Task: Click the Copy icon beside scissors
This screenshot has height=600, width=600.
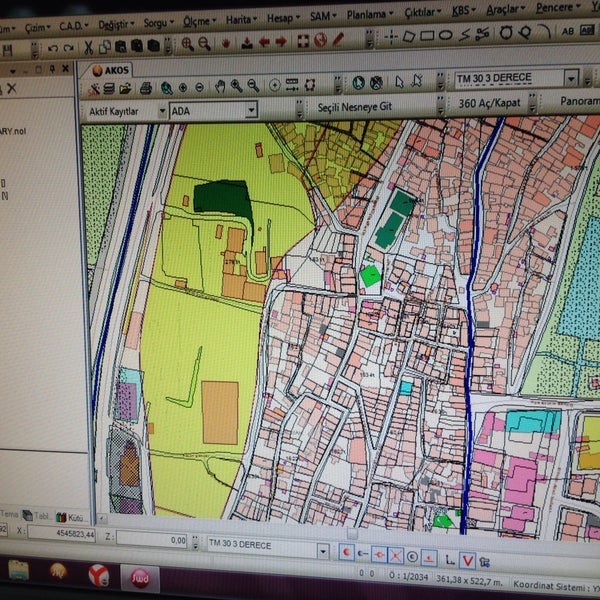Action: click(x=105, y=47)
